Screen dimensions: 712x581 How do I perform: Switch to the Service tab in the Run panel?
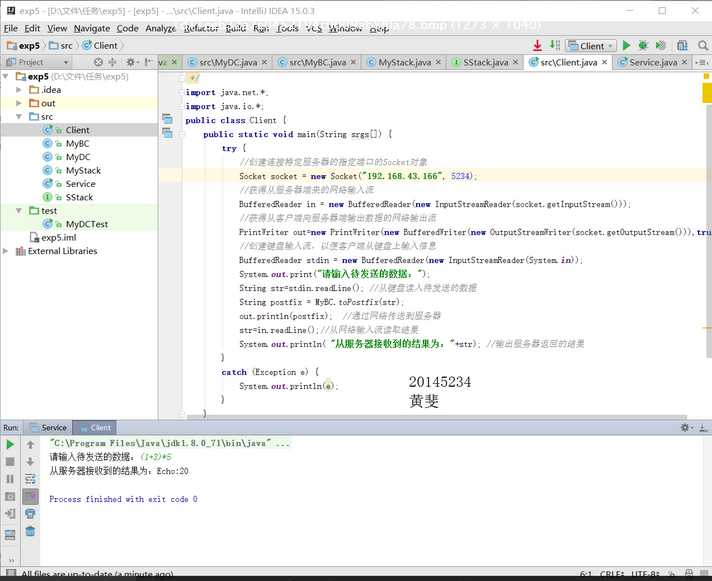[49, 428]
